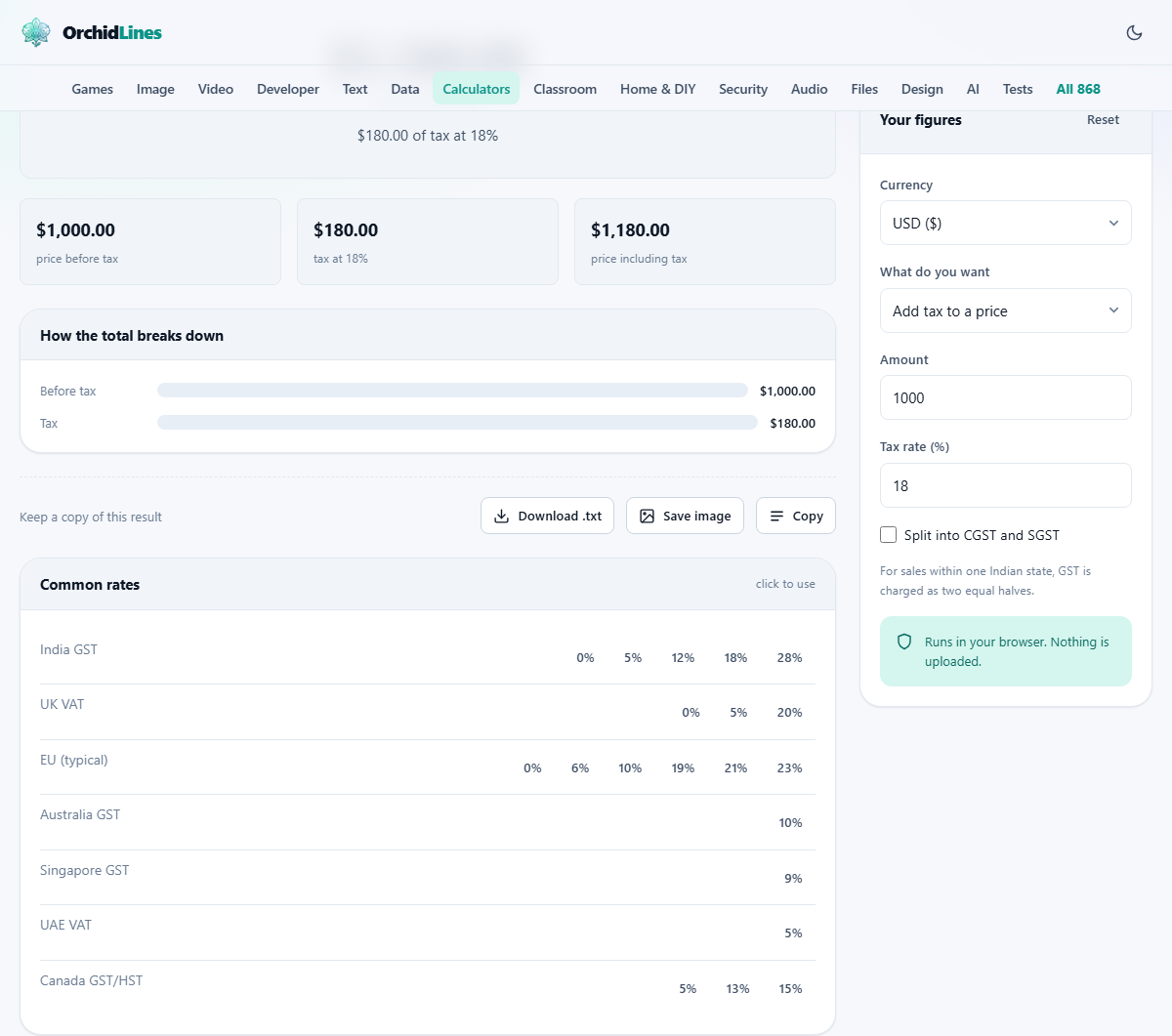Copy the result
The width and height of the screenshot is (1172, 1036).
pyautogui.click(x=796, y=516)
